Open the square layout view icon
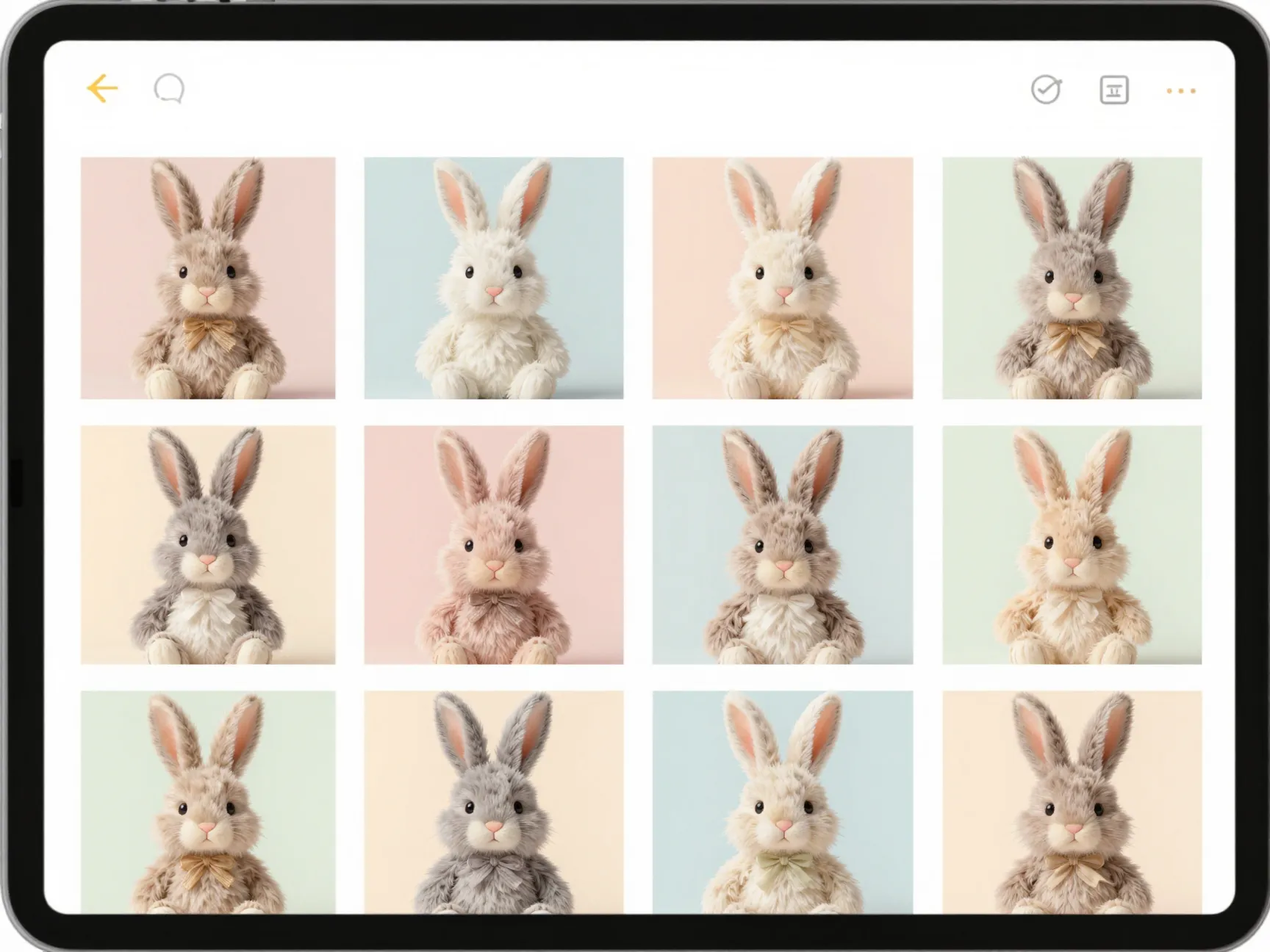Viewport: 1270px width, 952px height. pos(1114,90)
